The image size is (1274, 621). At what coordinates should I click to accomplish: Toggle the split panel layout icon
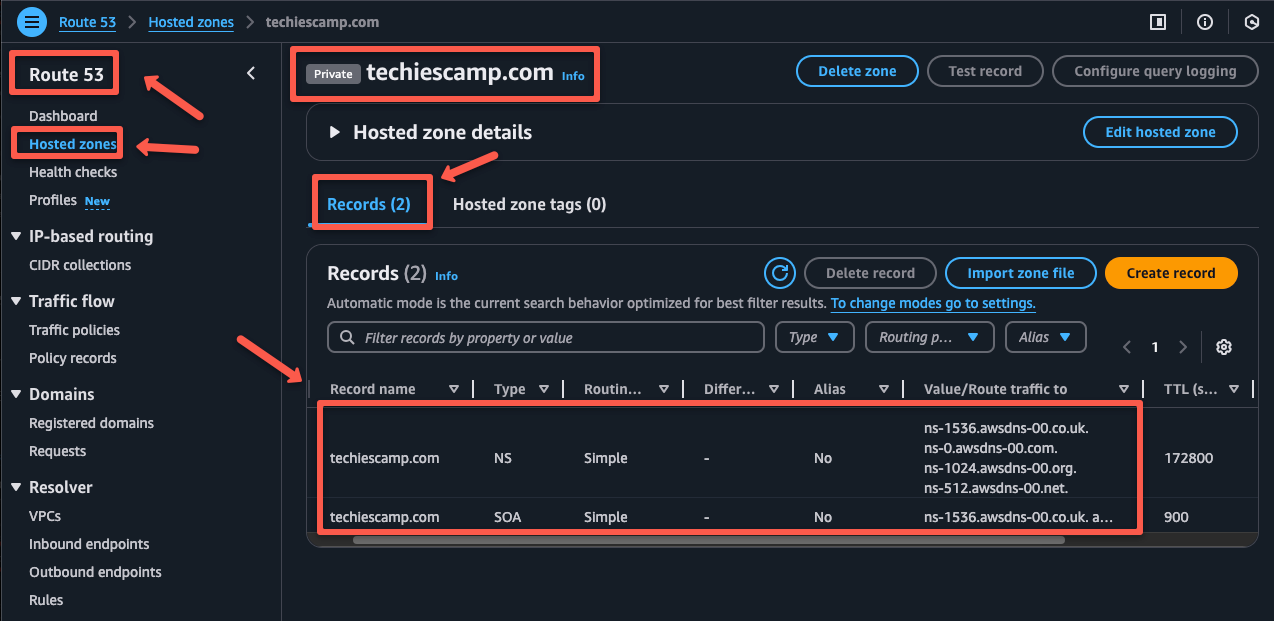[x=1157, y=21]
